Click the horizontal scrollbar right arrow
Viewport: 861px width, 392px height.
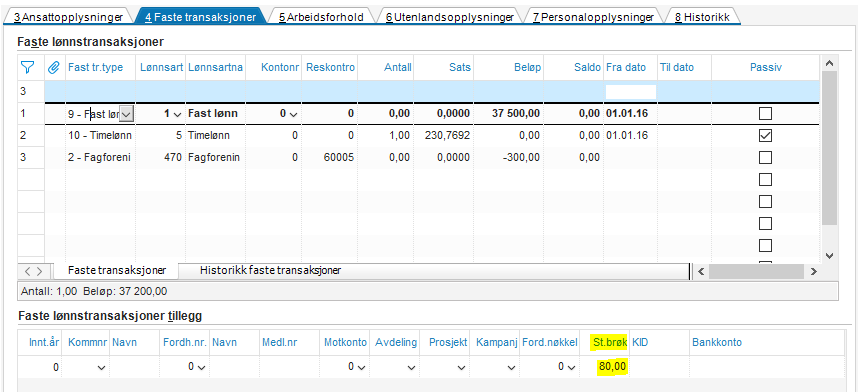click(814, 271)
